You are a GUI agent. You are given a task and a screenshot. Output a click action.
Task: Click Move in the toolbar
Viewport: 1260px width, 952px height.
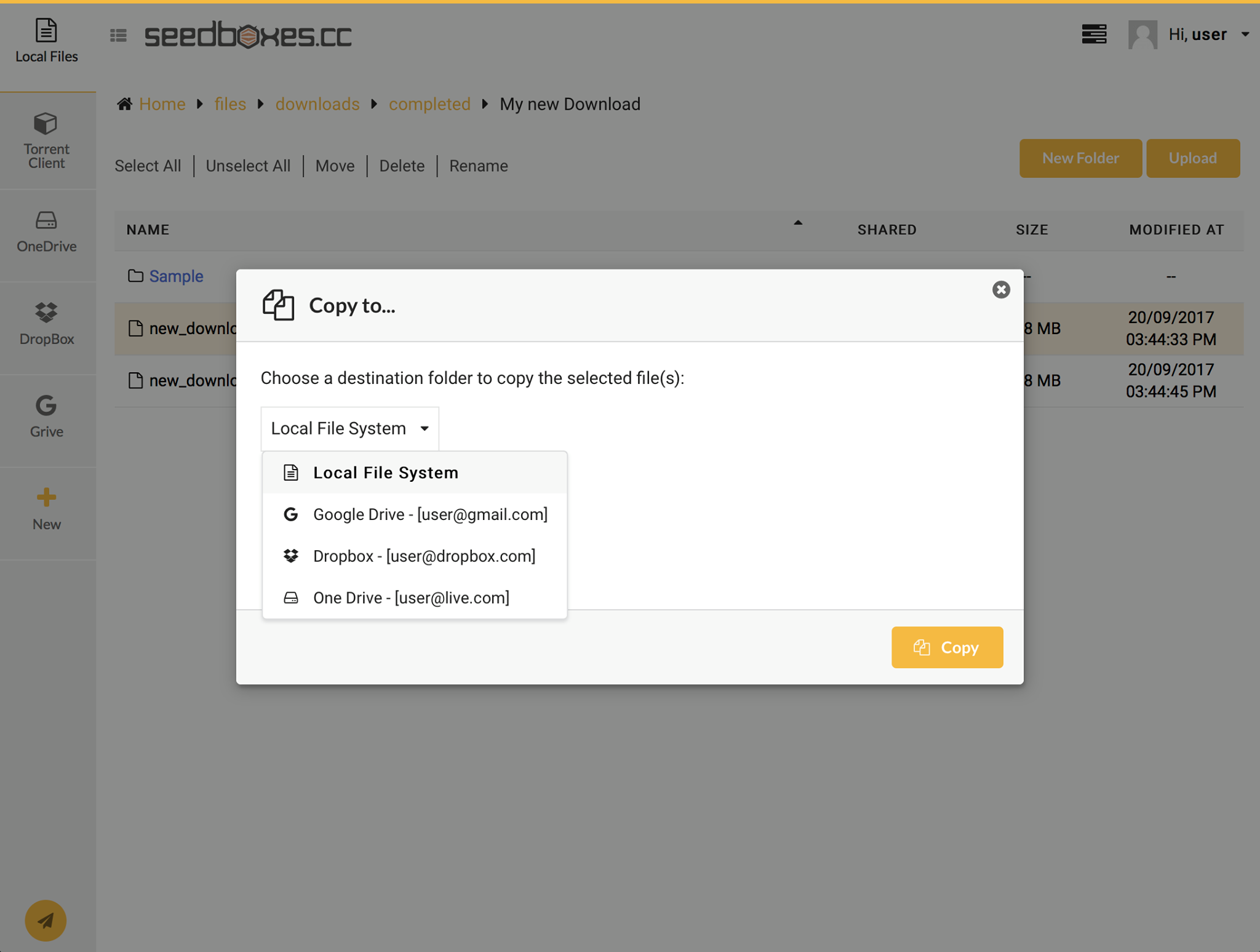click(x=335, y=166)
